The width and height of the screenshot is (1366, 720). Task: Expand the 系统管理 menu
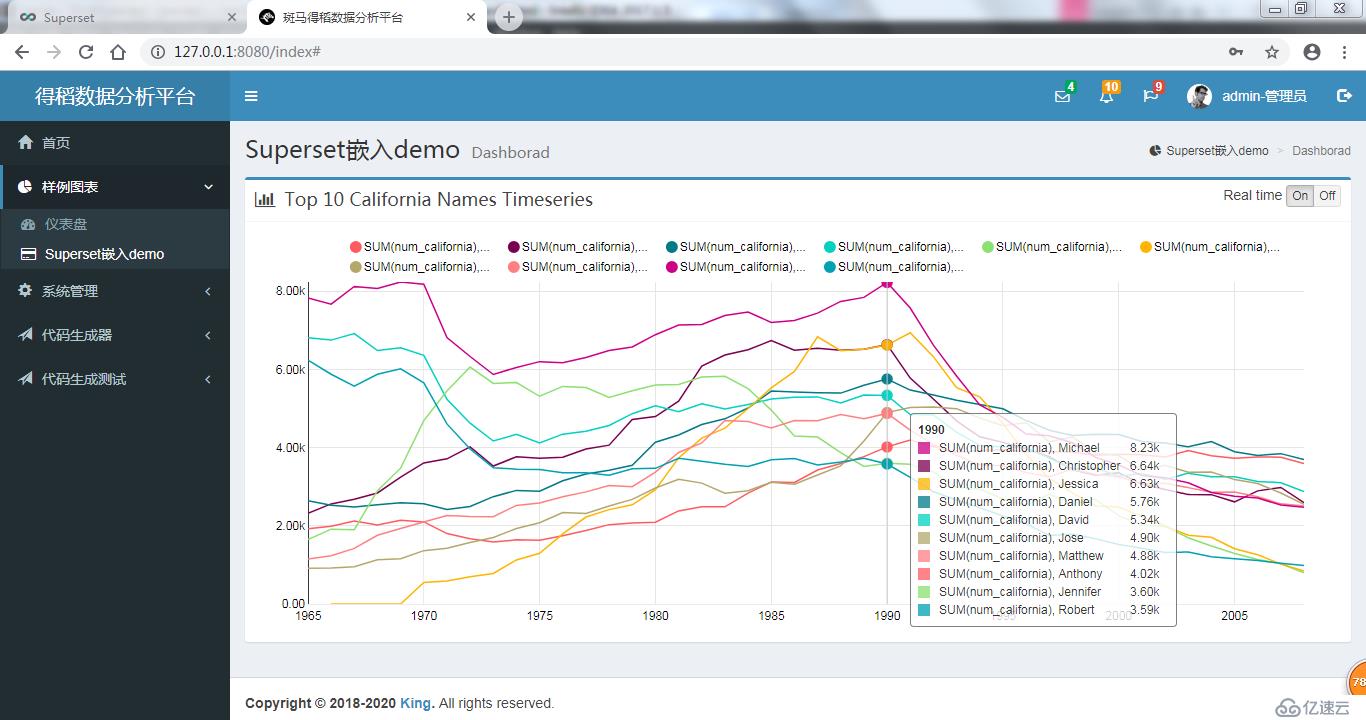coord(115,291)
